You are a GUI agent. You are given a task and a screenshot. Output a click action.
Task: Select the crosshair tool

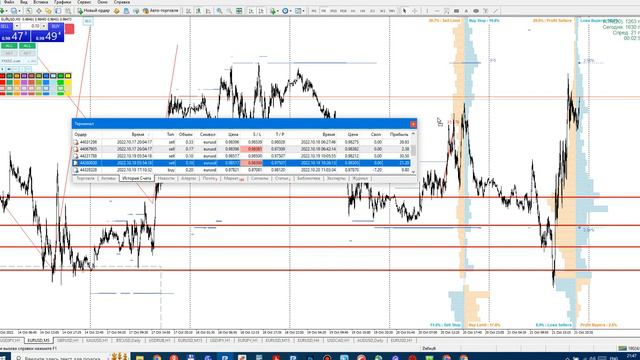coord(415,11)
